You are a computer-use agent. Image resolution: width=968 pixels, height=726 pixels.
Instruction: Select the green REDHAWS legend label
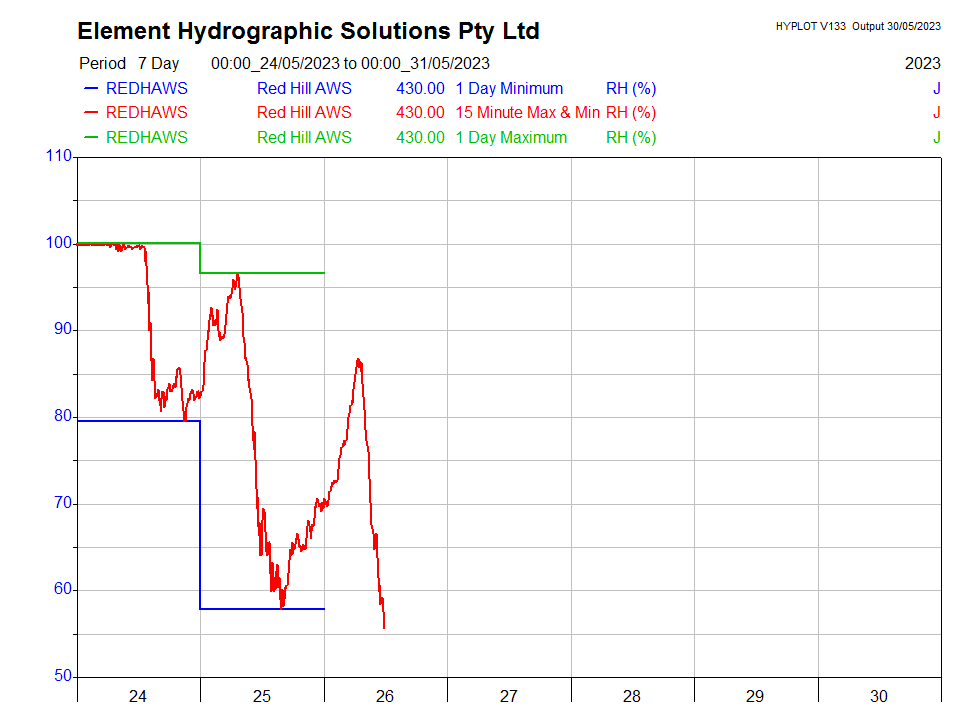point(146,137)
